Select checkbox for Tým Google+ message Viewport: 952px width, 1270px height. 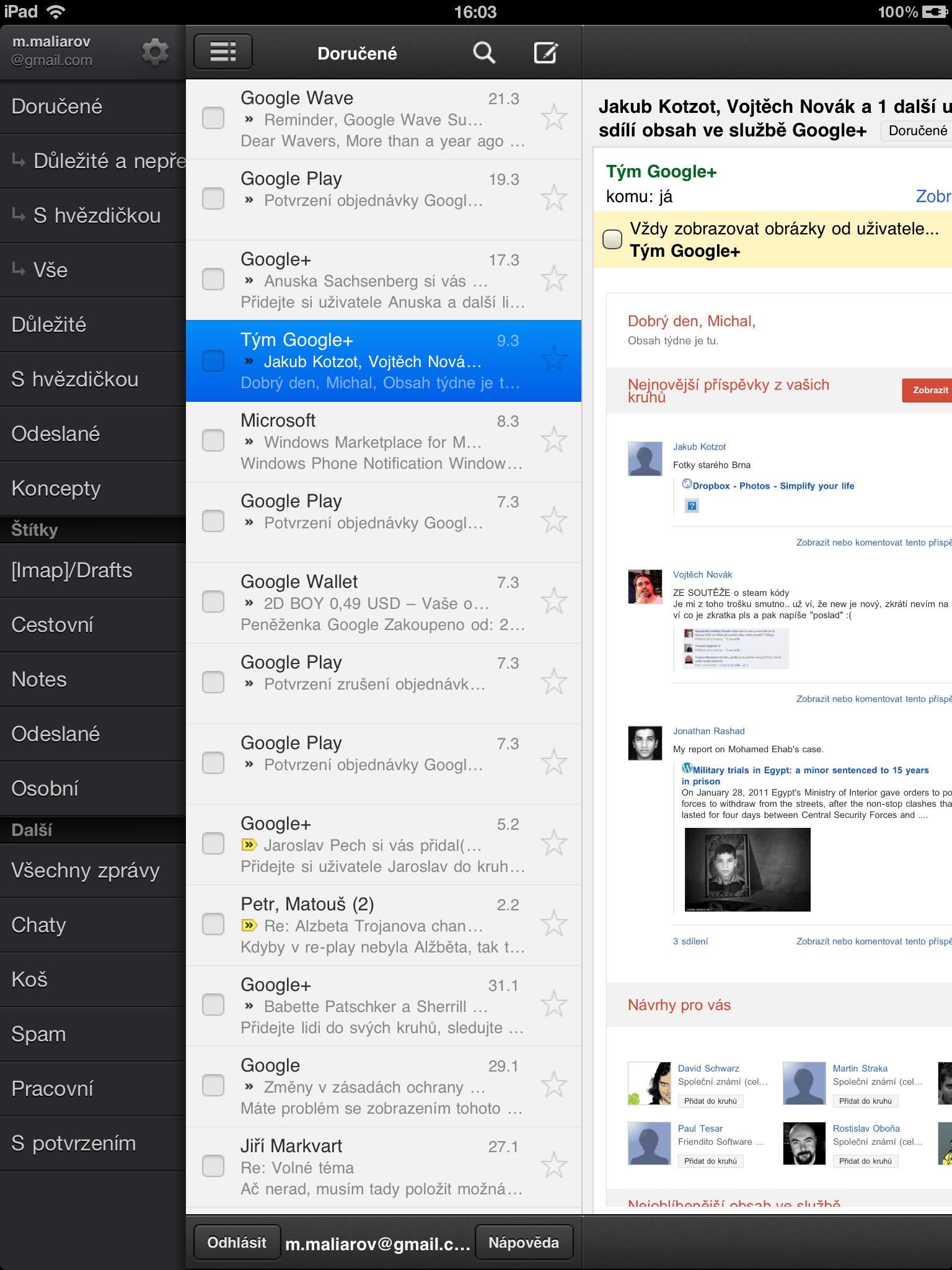213,361
